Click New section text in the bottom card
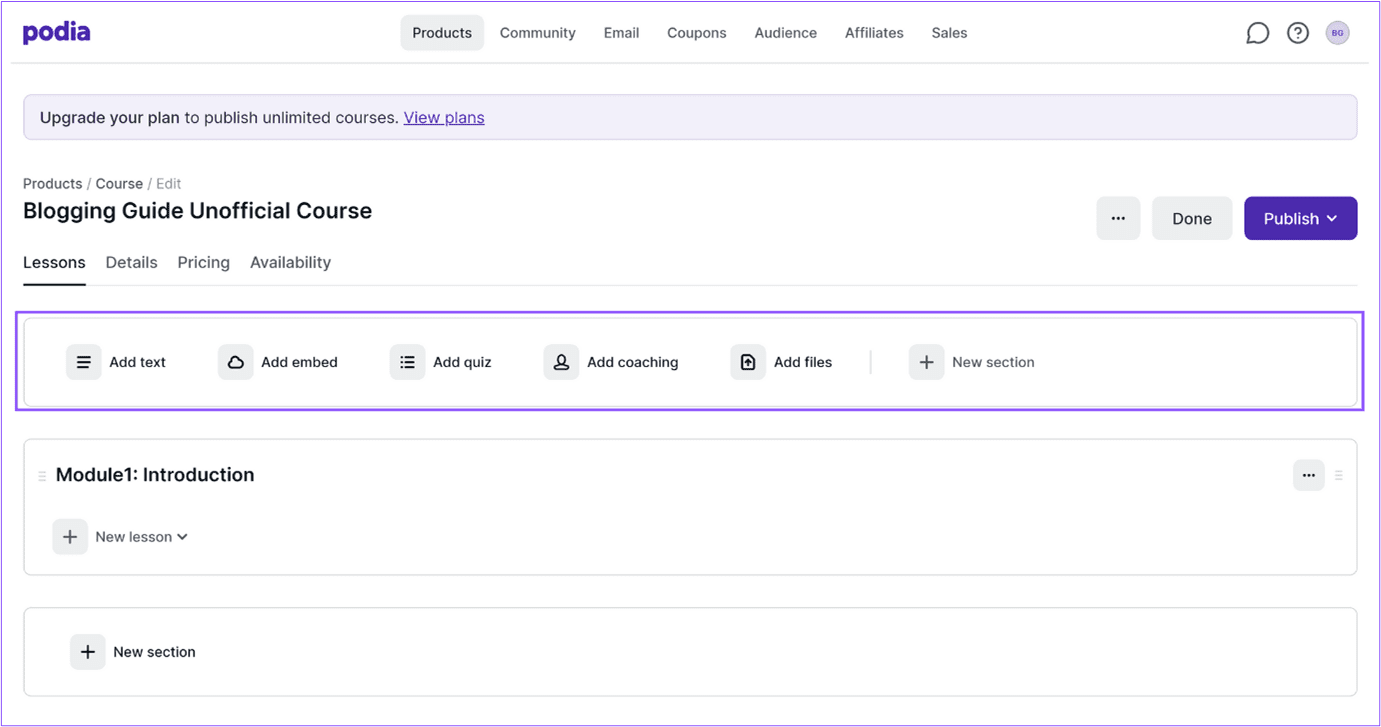The height and width of the screenshot is (727, 1381). tap(154, 652)
